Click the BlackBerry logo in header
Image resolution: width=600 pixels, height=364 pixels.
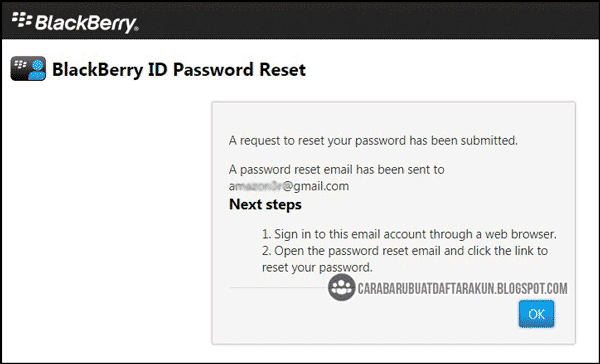click(x=75, y=22)
